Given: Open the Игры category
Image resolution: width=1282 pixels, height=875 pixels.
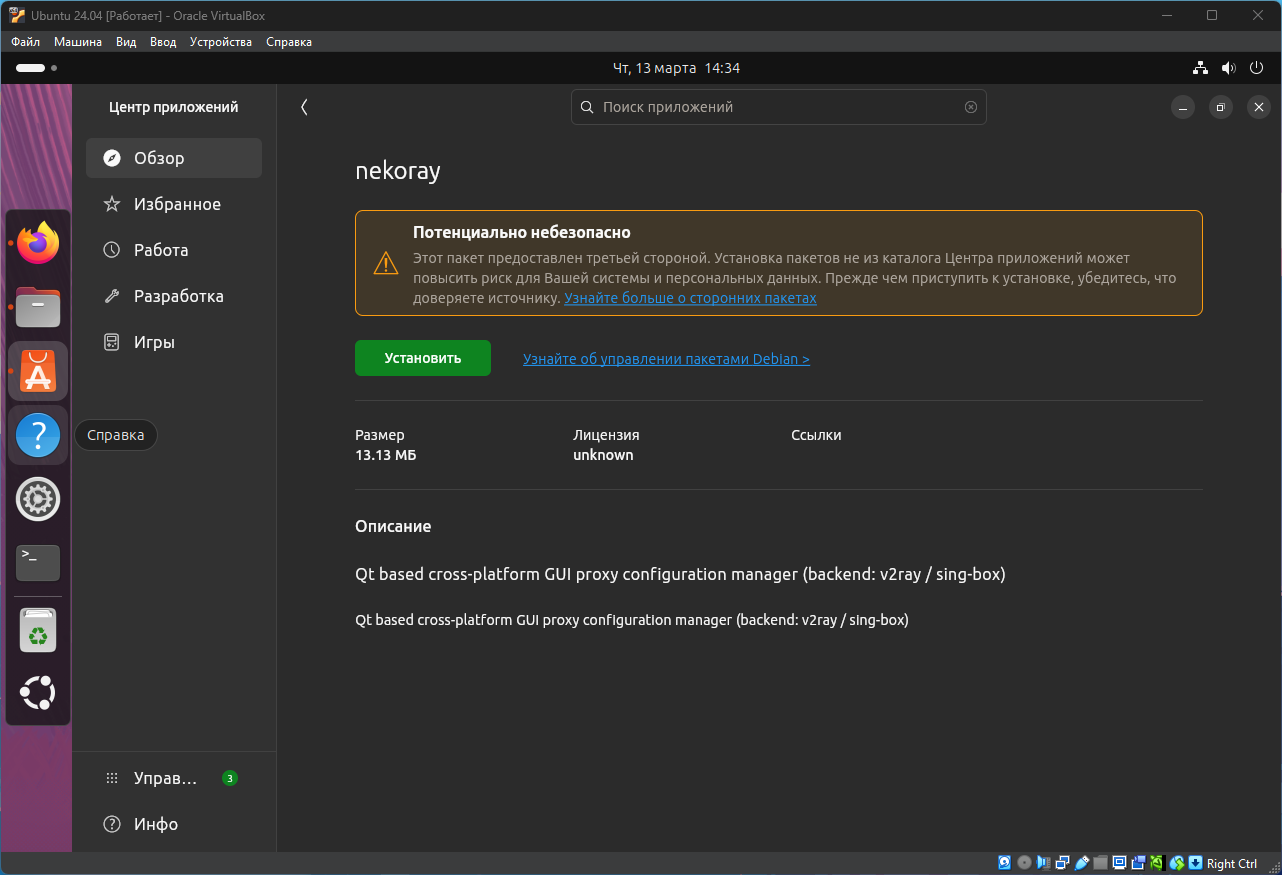Looking at the screenshot, I should pos(174,342).
